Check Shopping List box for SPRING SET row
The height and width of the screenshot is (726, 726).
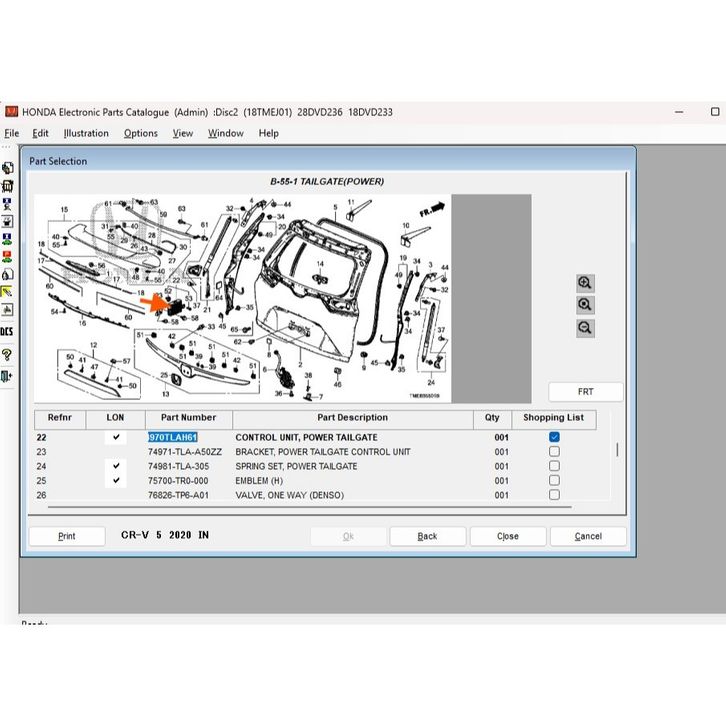point(554,466)
